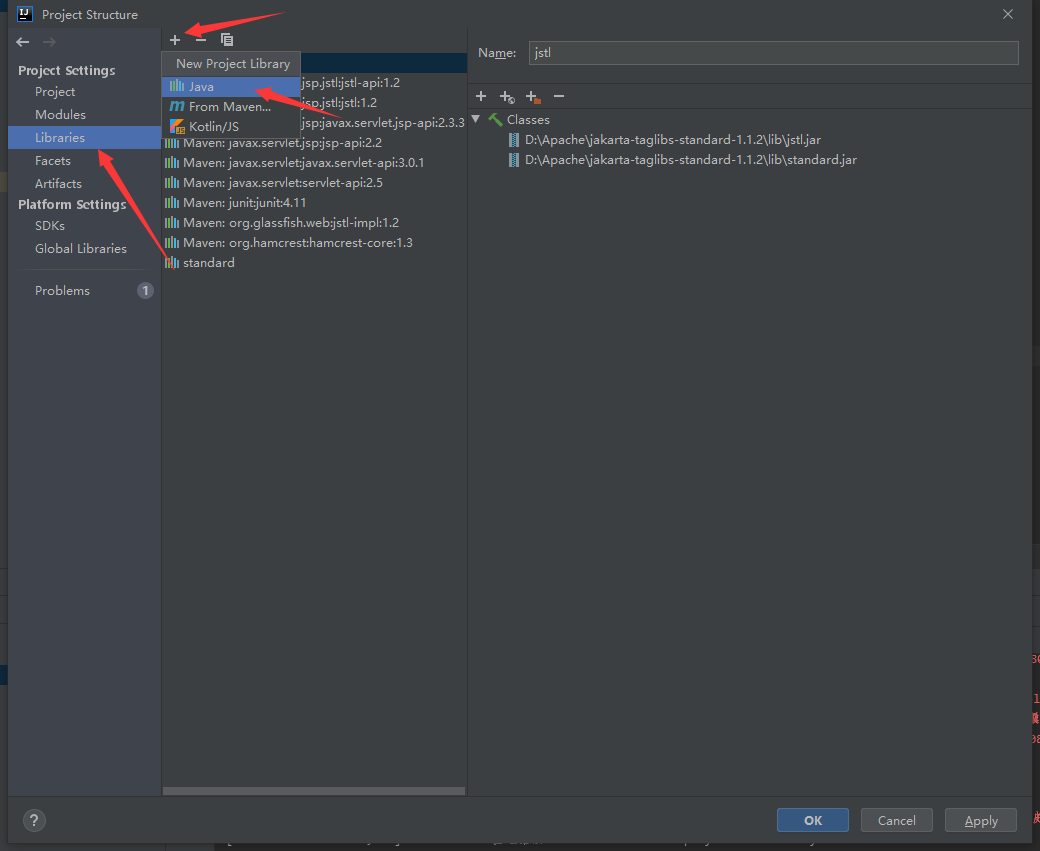
Task: Click the horizontal scrollbar under library list
Action: coord(314,791)
